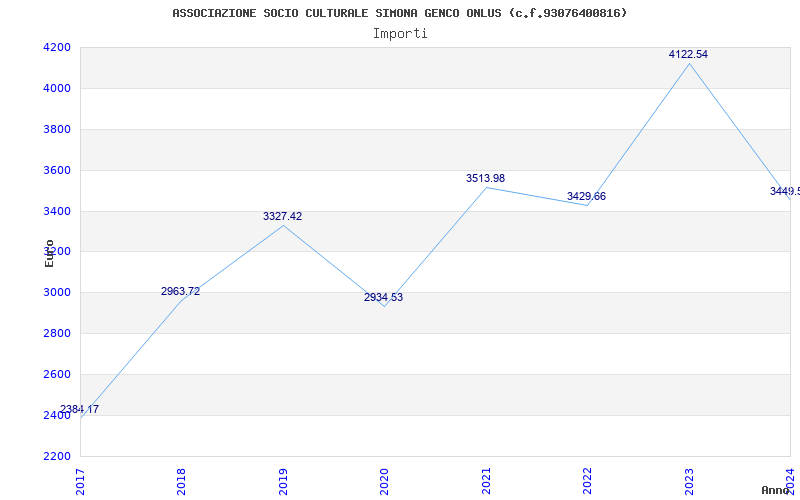Click the 4200 y-axis tick label
This screenshot has width=800, height=500.
(57, 47)
